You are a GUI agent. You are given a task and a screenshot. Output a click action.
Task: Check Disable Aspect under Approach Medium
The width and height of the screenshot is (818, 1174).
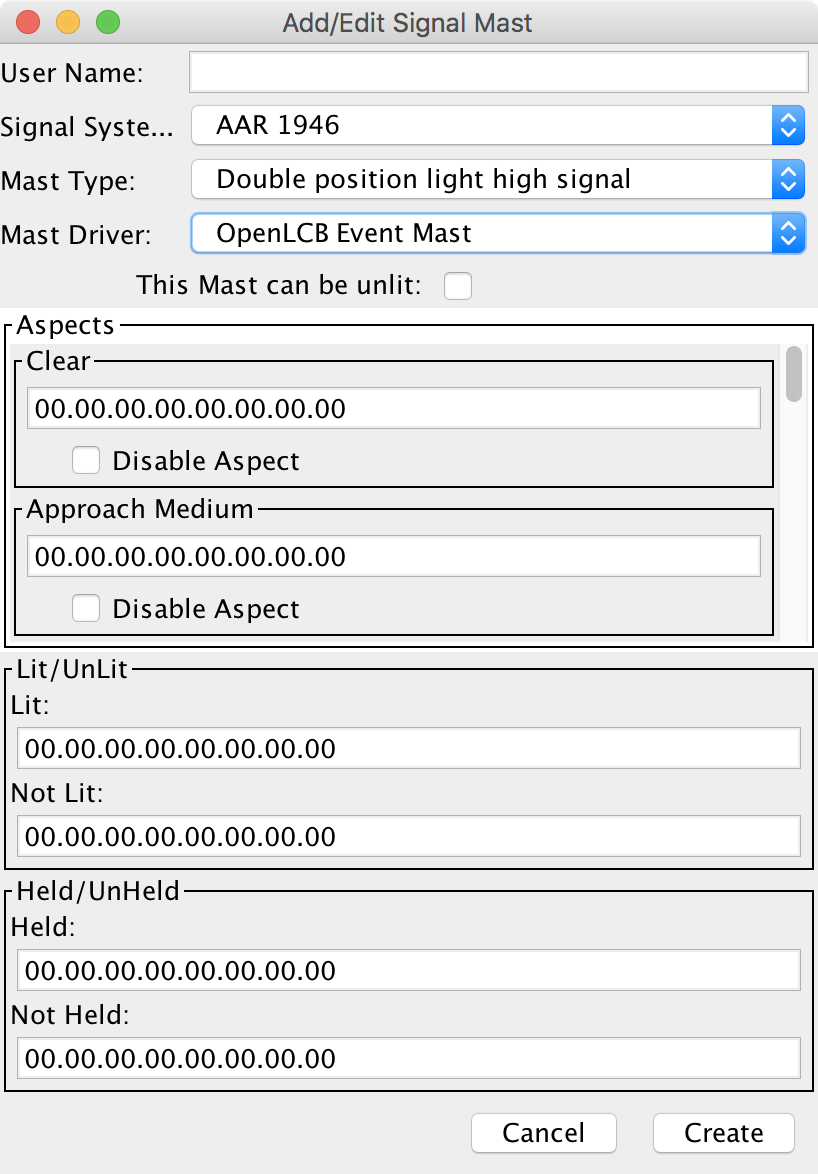pos(87,609)
